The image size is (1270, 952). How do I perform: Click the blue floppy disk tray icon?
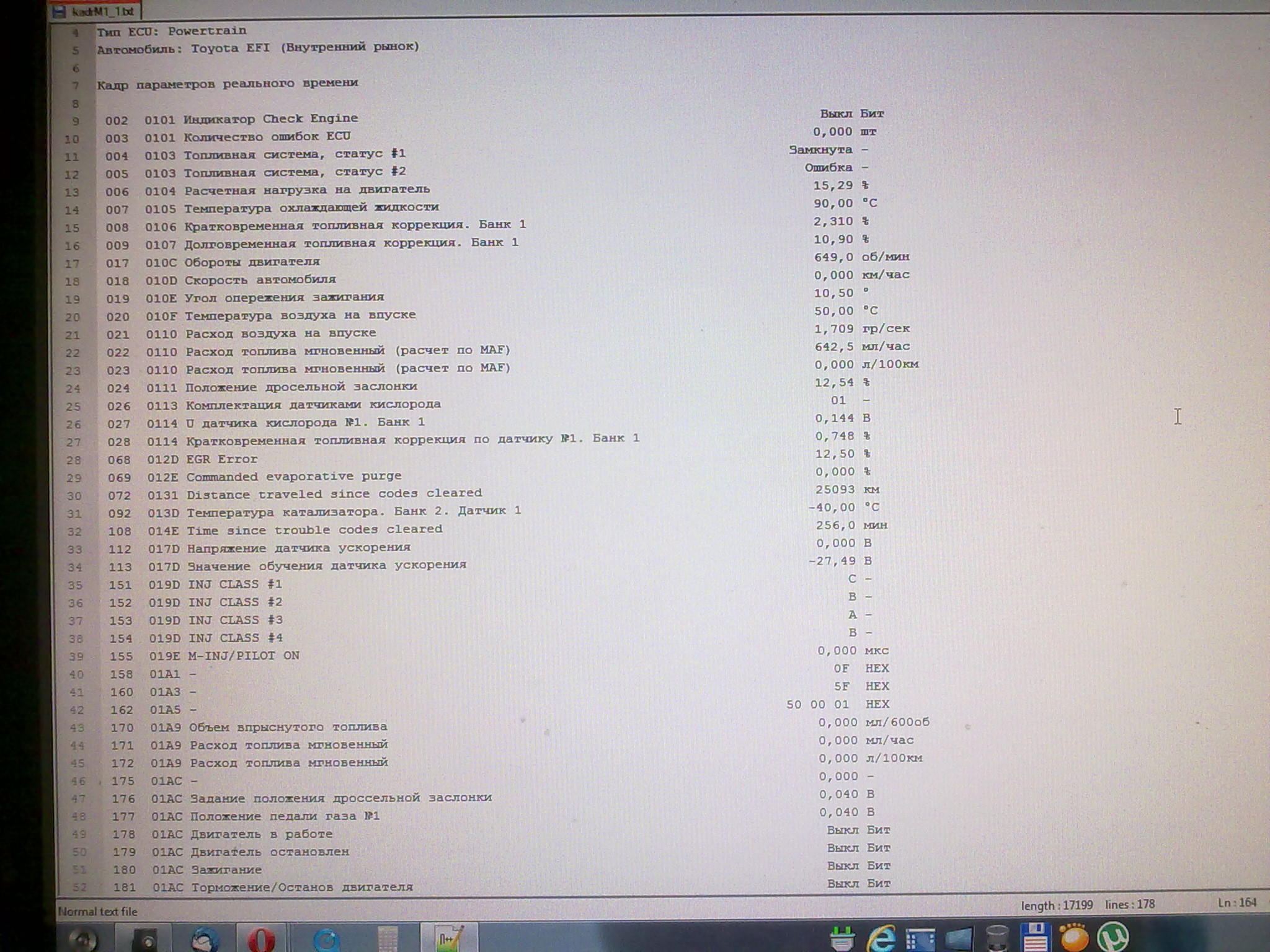click(1035, 938)
